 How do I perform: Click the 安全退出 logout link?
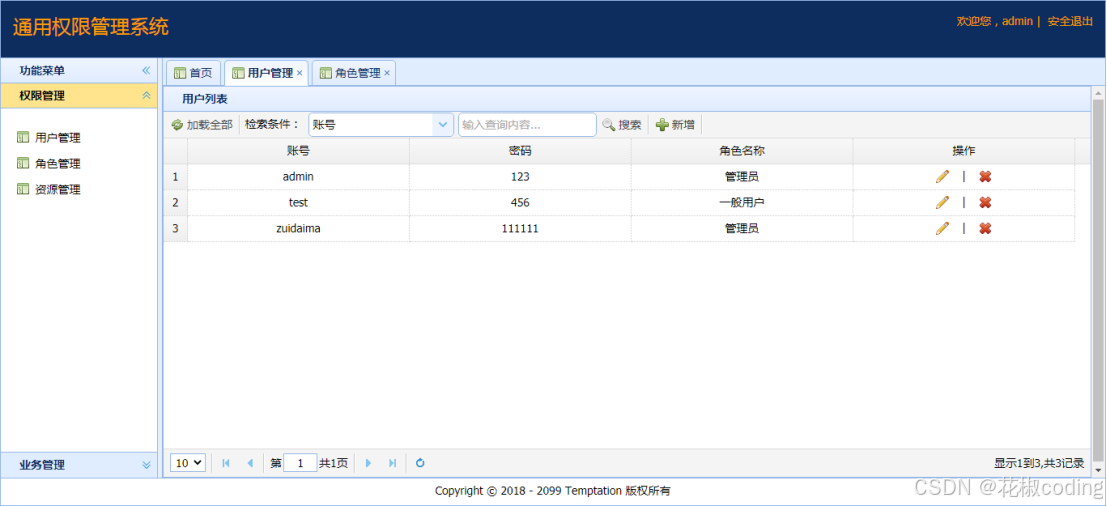point(1070,21)
